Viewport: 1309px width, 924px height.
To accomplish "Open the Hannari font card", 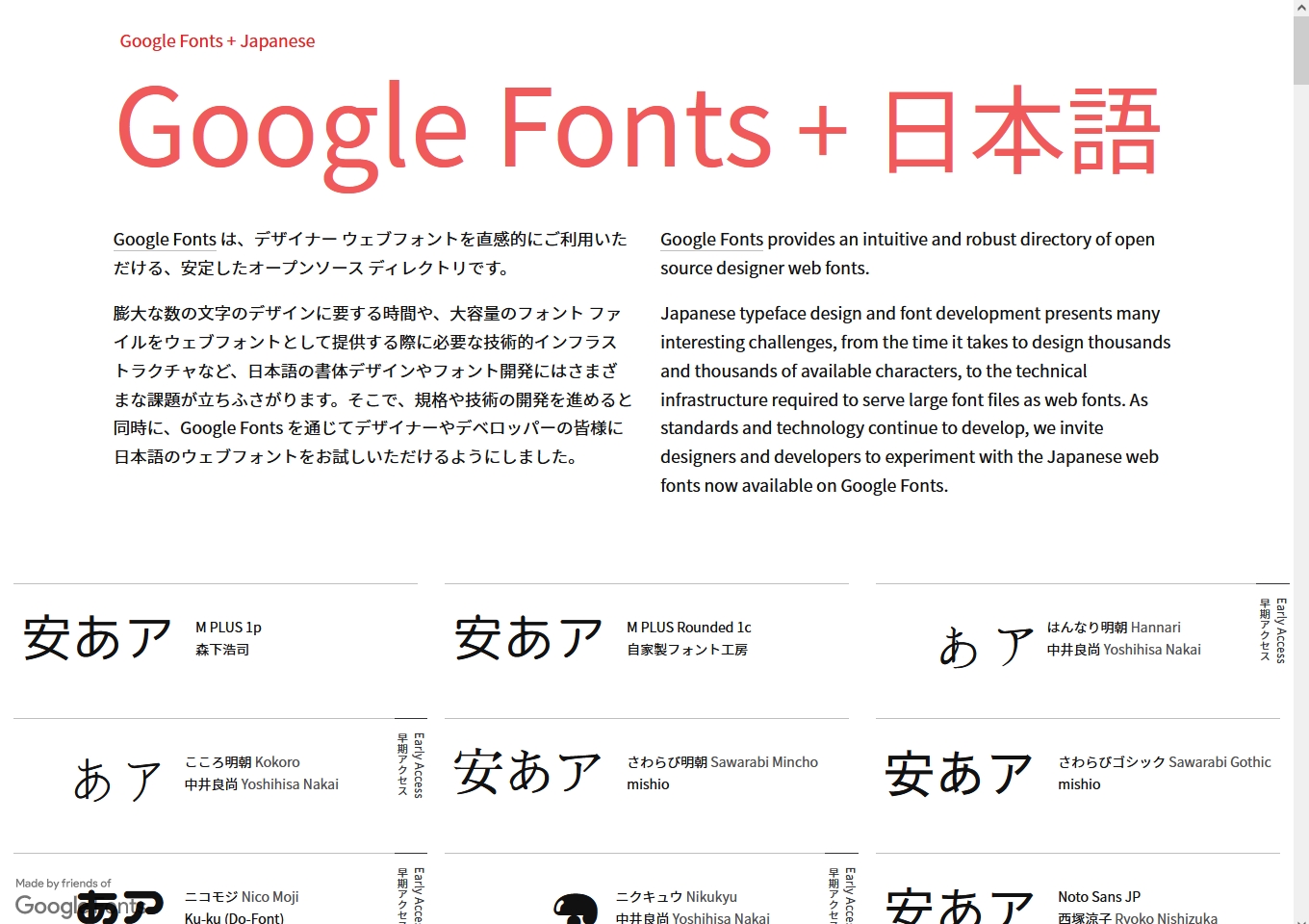I will tap(1078, 651).
